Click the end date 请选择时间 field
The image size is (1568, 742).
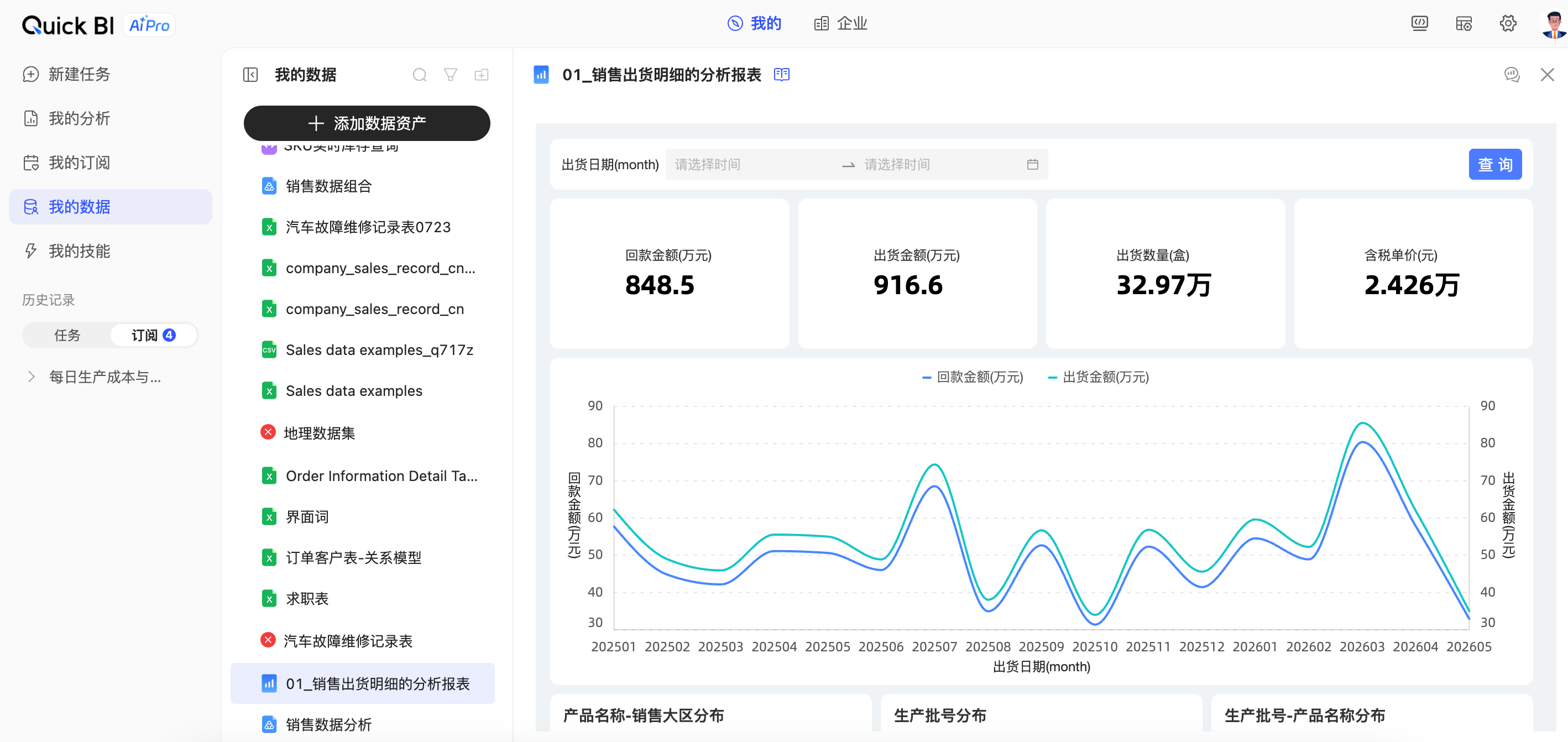pyautogui.click(x=940, y=164)
